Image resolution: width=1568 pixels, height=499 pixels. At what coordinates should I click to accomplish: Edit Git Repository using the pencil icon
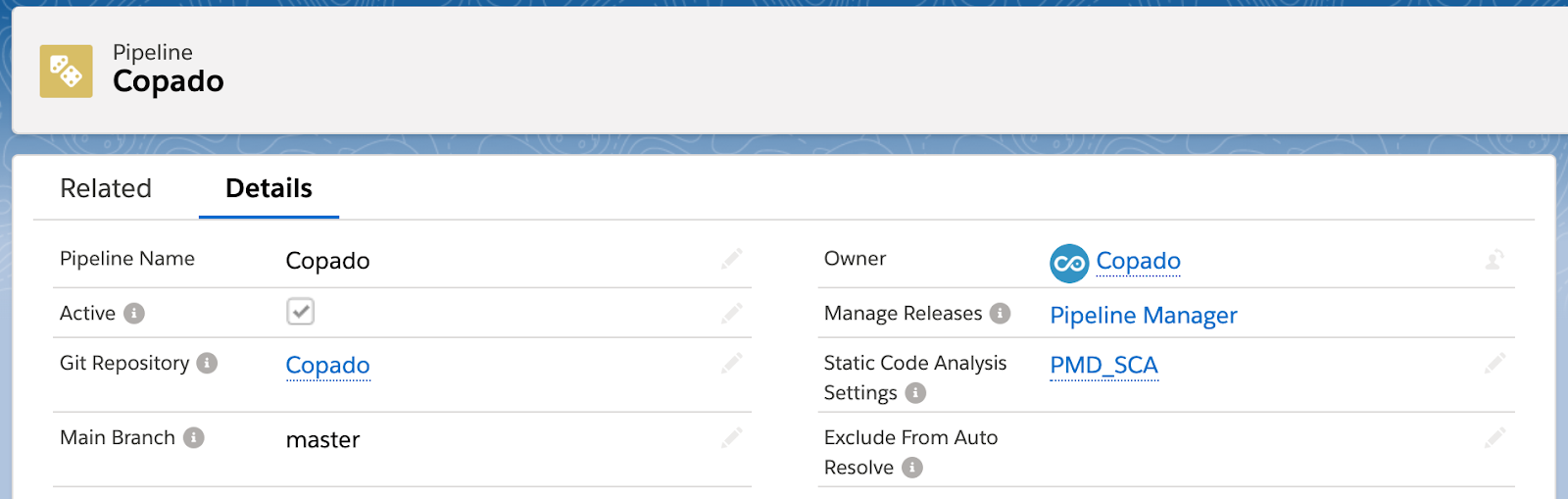point(731,364)
